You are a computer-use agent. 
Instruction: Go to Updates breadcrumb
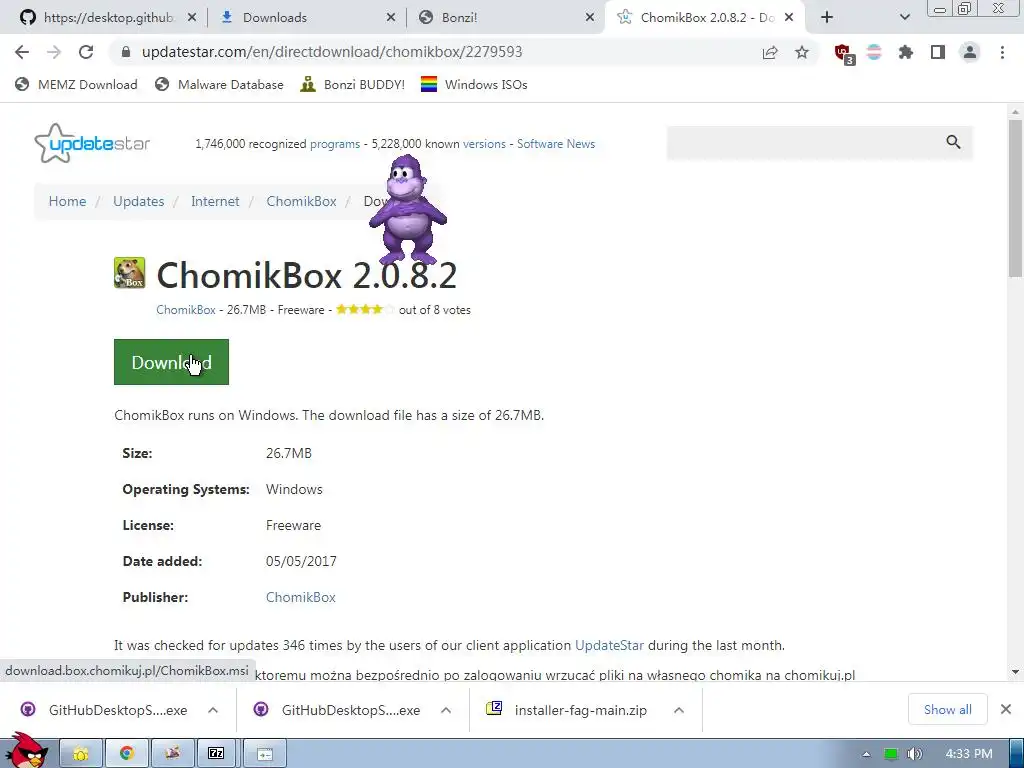pyautogui.click(x=138, y=202)
